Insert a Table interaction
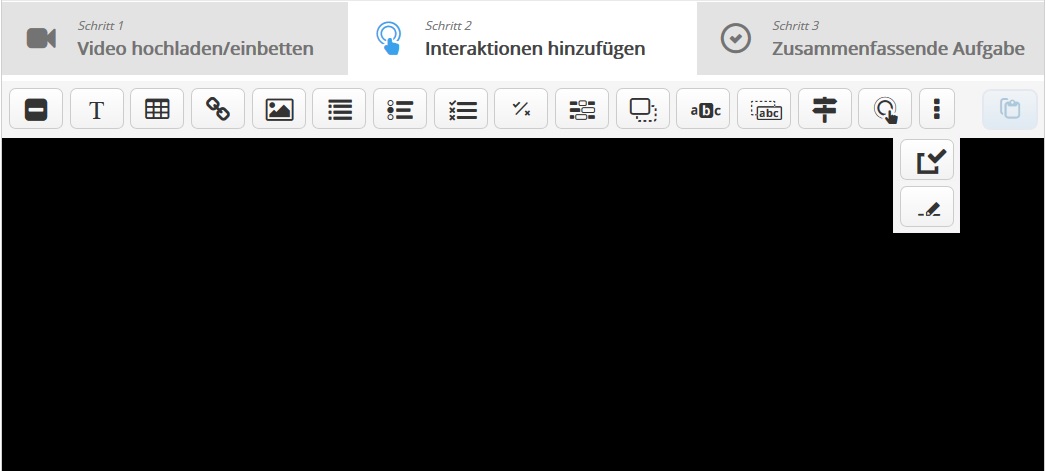Screen dimensions: 1046x471 coord(157,109)
